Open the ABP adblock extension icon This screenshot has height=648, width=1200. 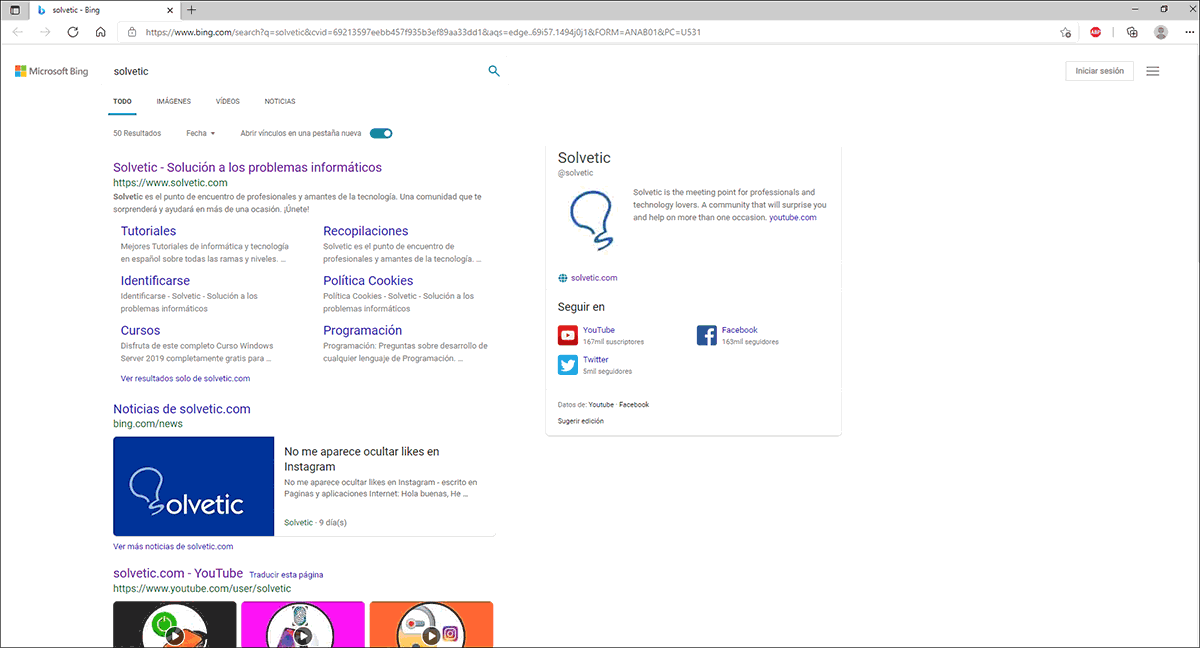coord(1096,32)
